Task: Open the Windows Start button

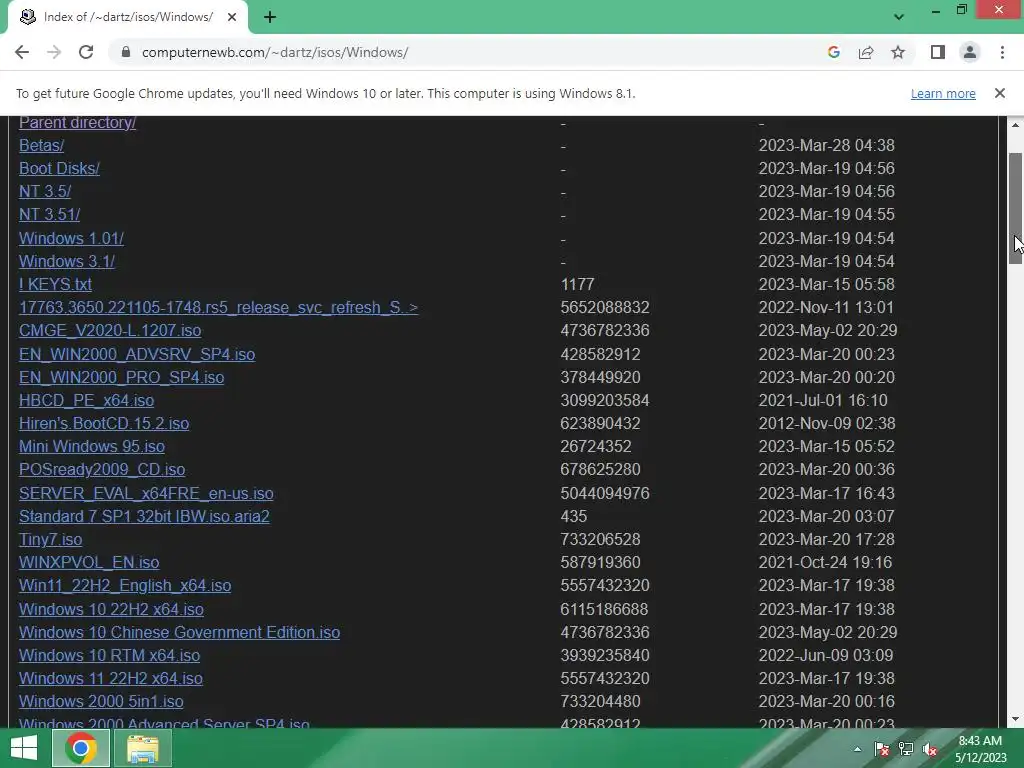Action: click(x=24, y=748)
